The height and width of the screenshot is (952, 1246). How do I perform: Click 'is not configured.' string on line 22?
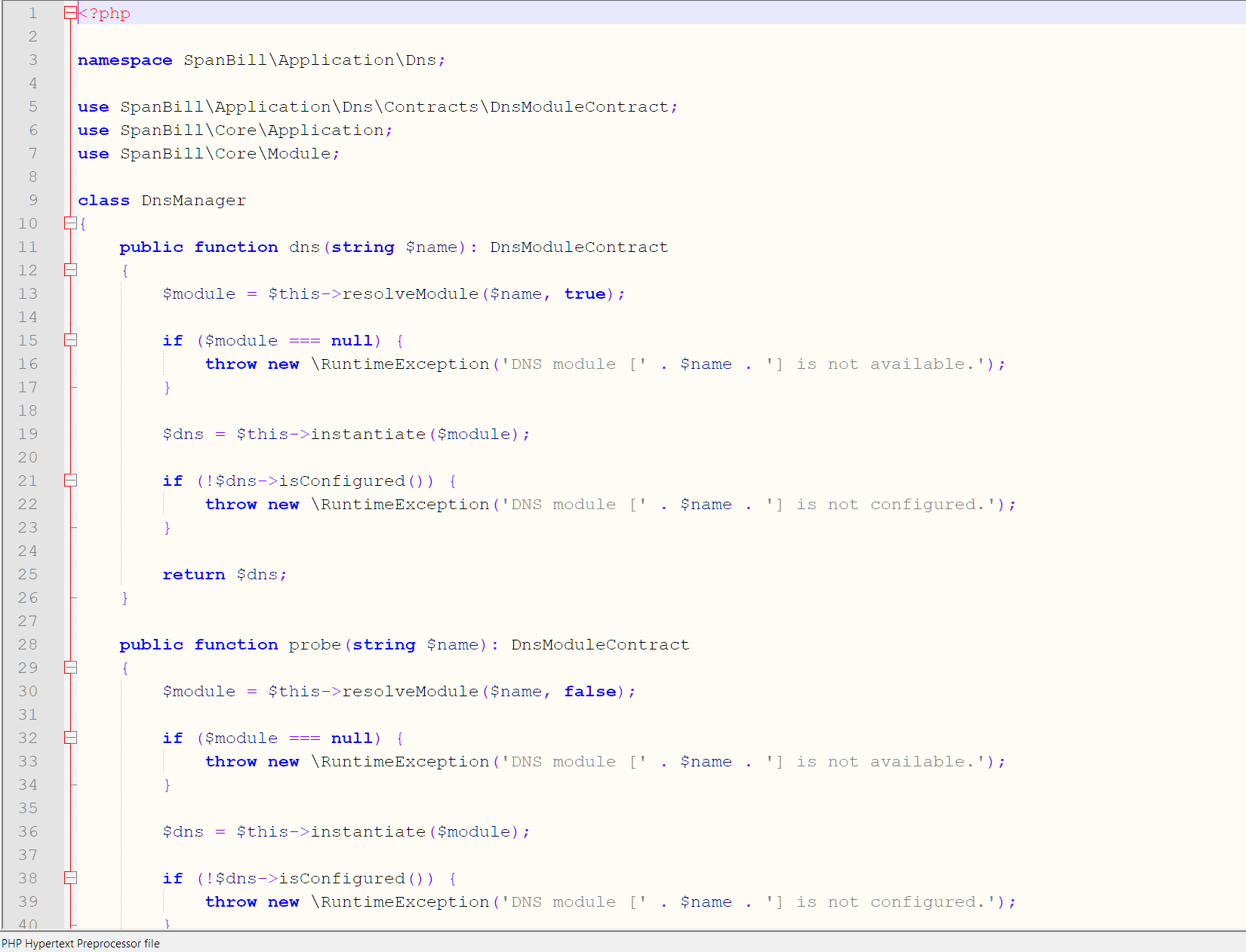[x=886, y=505]
